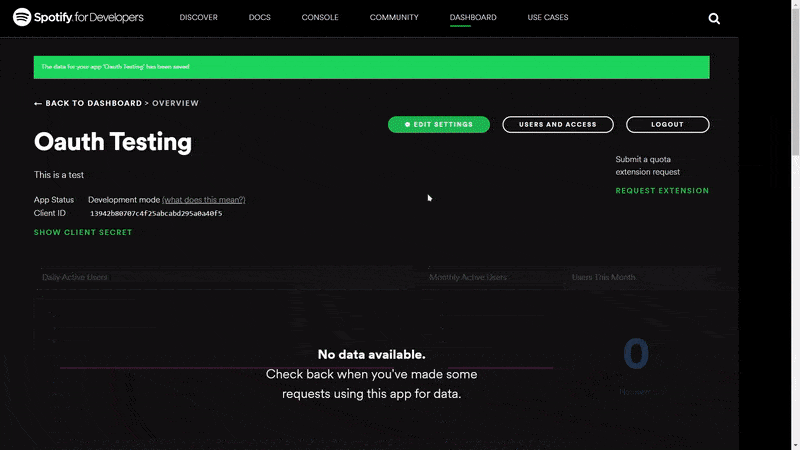Click the Overview breadcrumb text
This screenshot has height=450, width=800.
(176, 103)
